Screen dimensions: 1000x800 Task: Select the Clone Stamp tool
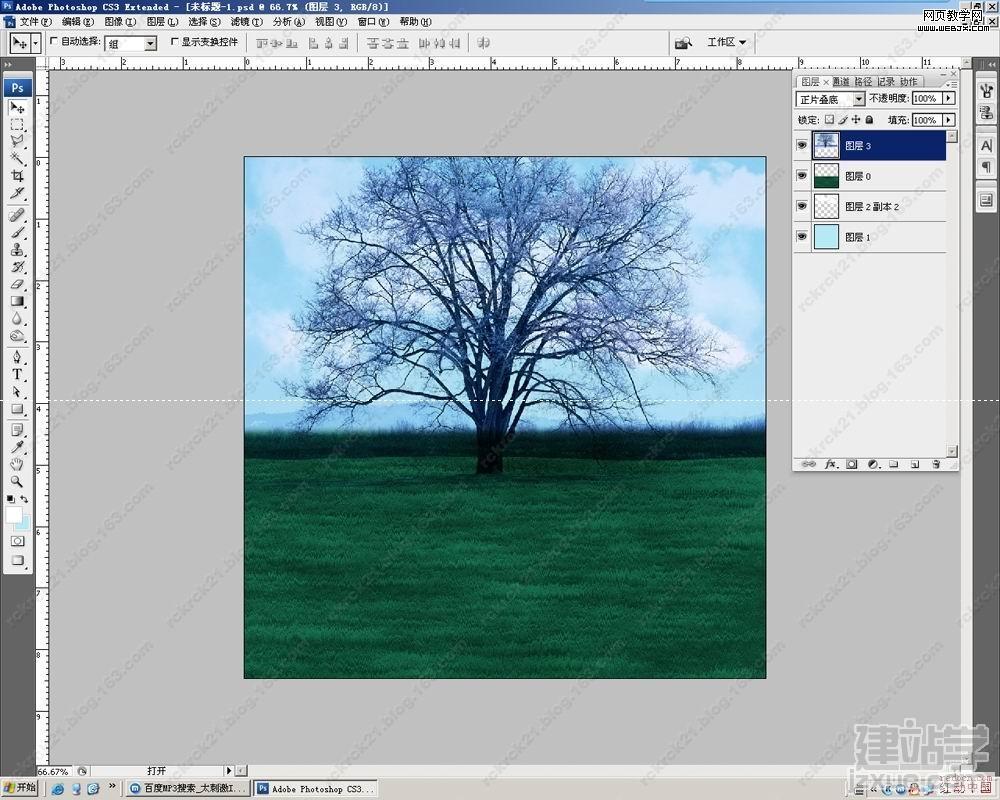(17, 249)
